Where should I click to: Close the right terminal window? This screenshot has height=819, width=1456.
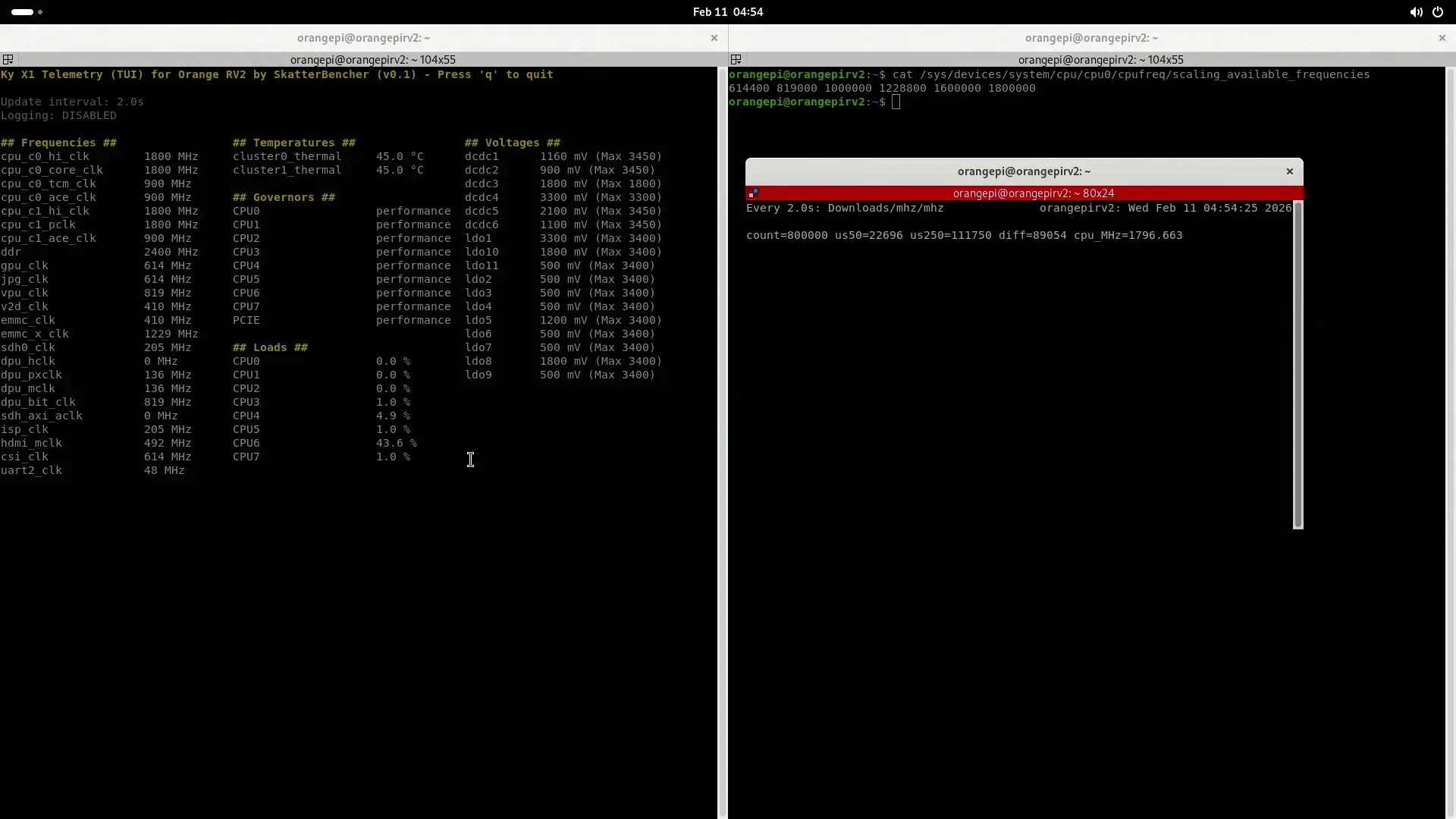coord(1442,38)
